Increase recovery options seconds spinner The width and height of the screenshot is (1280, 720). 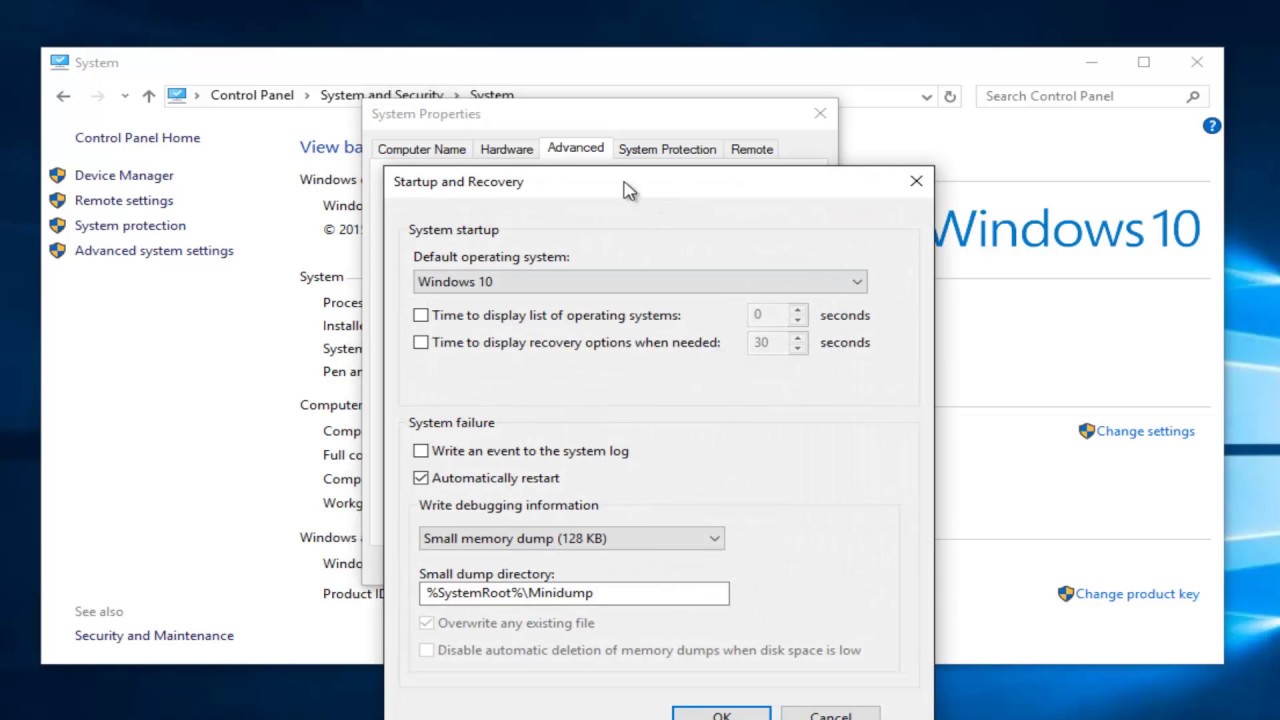[797, 337]
